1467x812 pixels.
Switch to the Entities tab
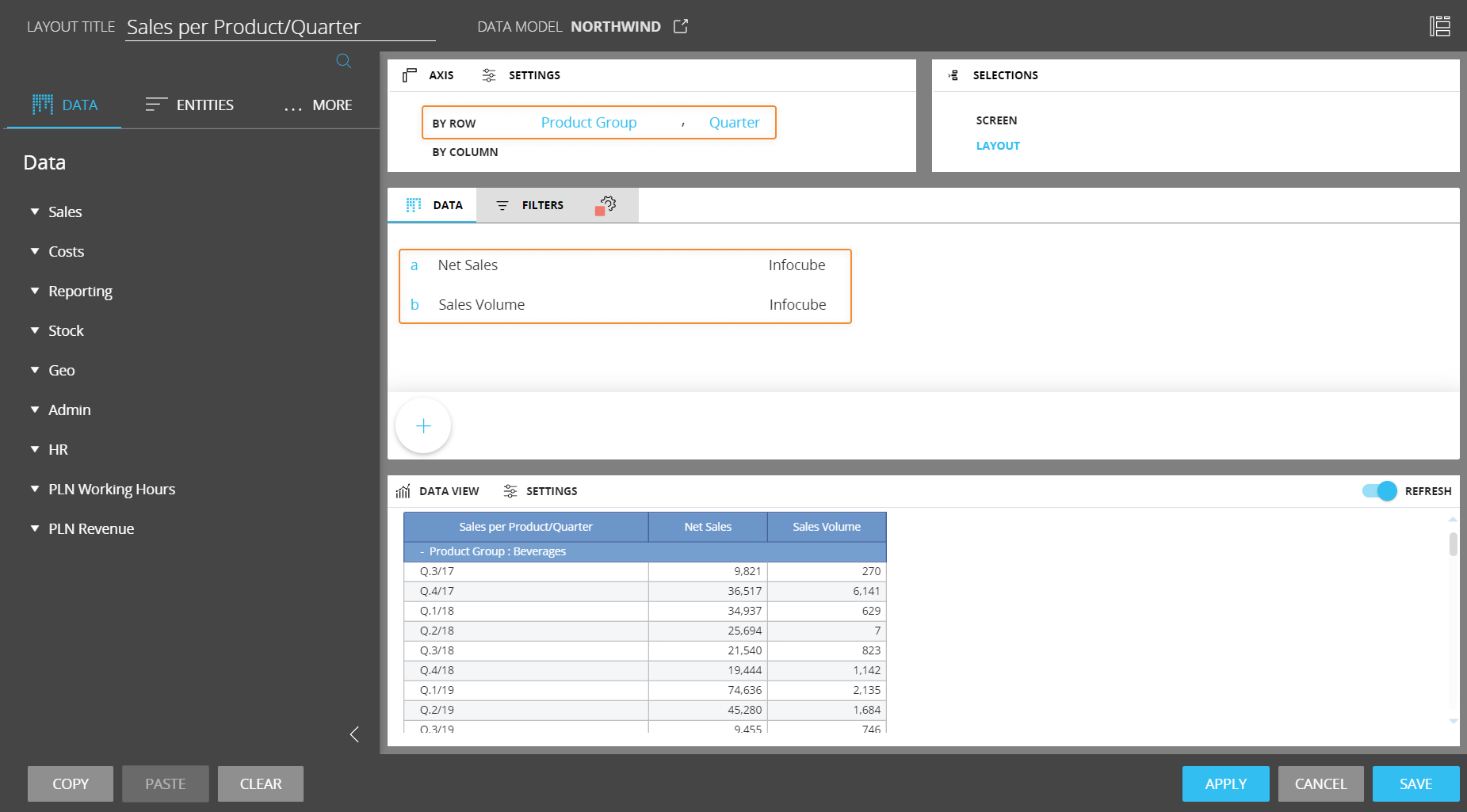[190, 105]
